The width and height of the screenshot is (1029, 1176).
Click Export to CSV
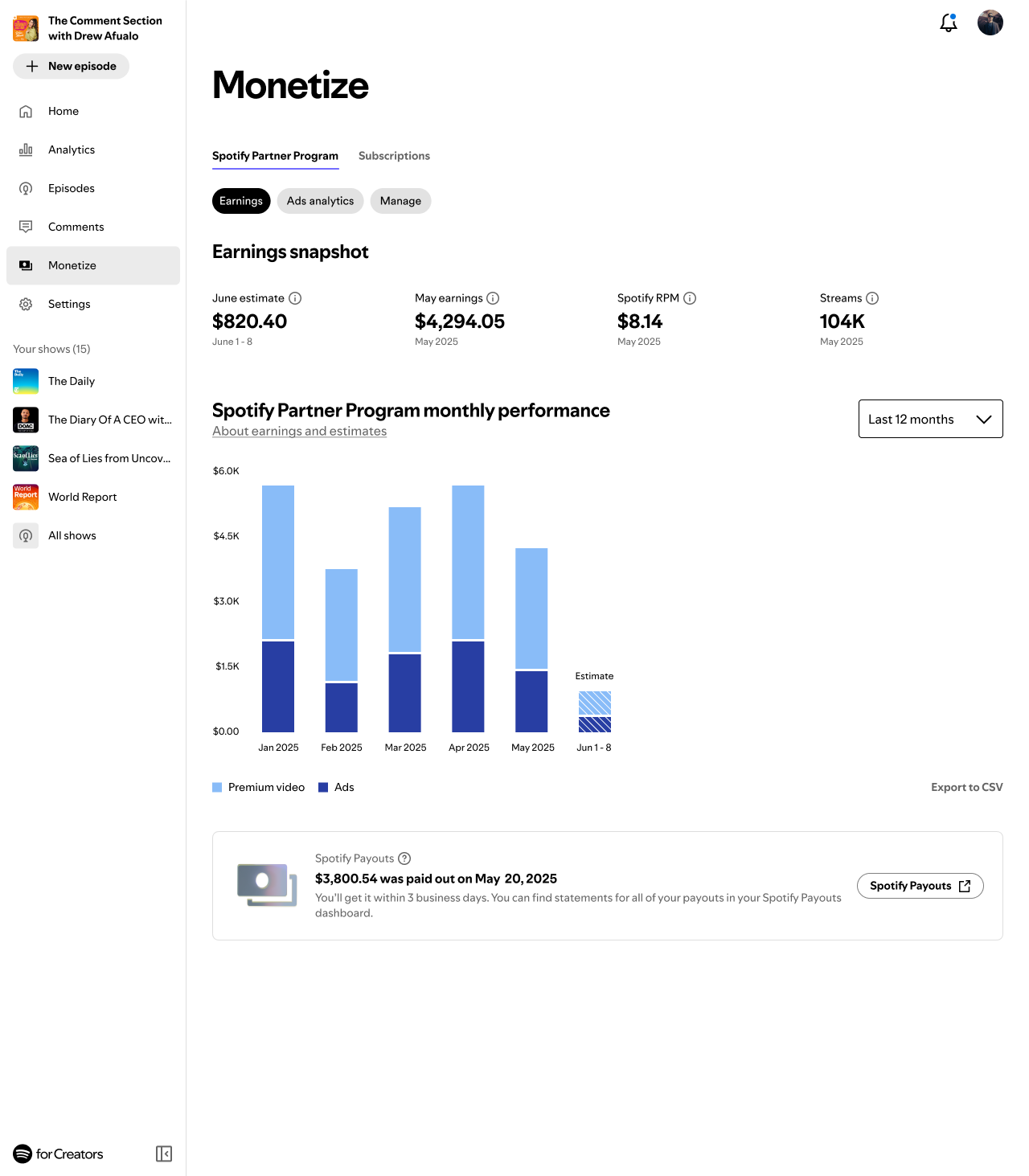tap(967, 787)
